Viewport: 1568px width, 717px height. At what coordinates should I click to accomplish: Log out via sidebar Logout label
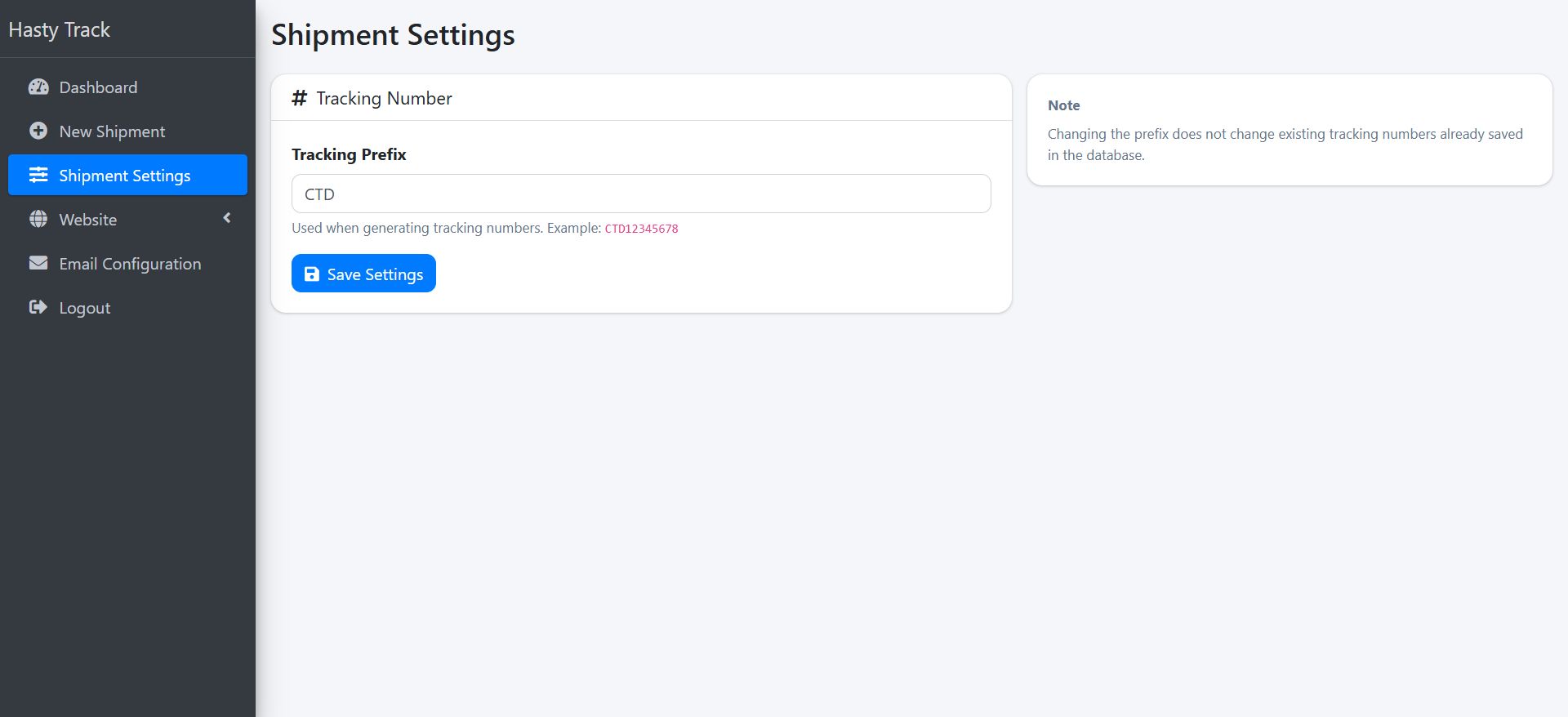[85, 308]
